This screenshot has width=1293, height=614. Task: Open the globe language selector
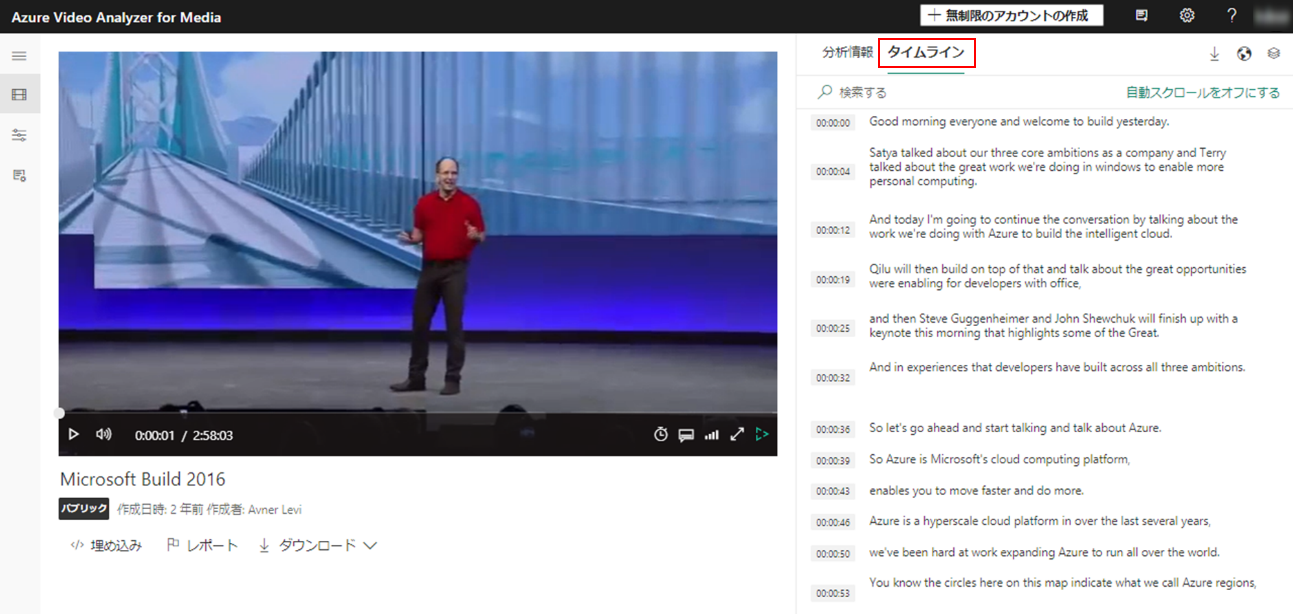1244,54
